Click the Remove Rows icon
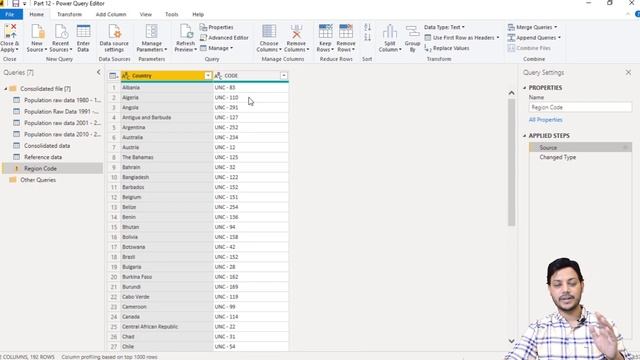The height and width of the screenshot is (360, 640). (346, 31)
